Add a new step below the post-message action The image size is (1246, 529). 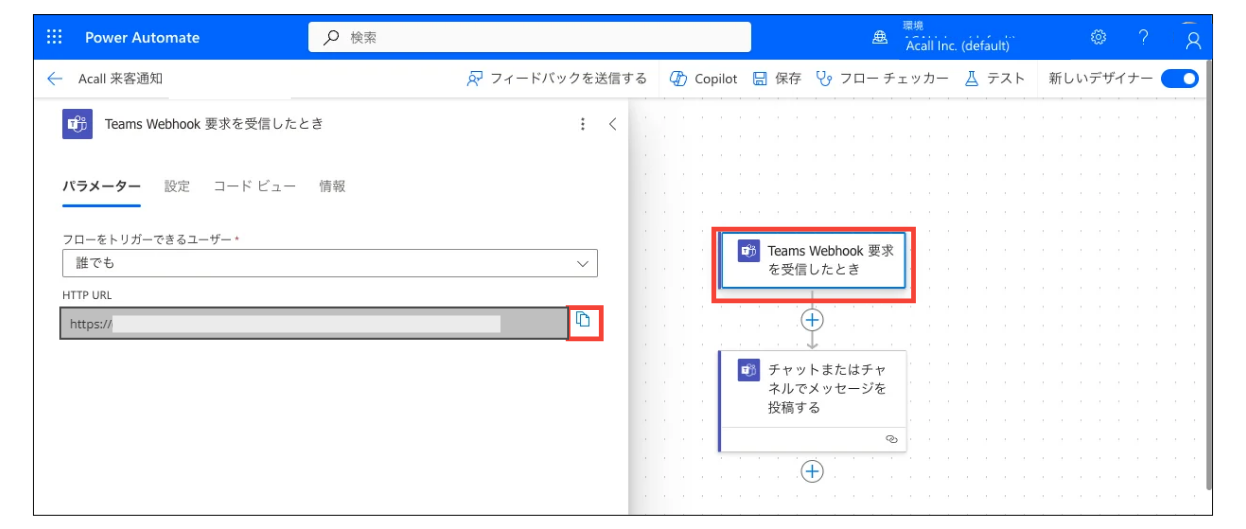[x=812, y=472]
